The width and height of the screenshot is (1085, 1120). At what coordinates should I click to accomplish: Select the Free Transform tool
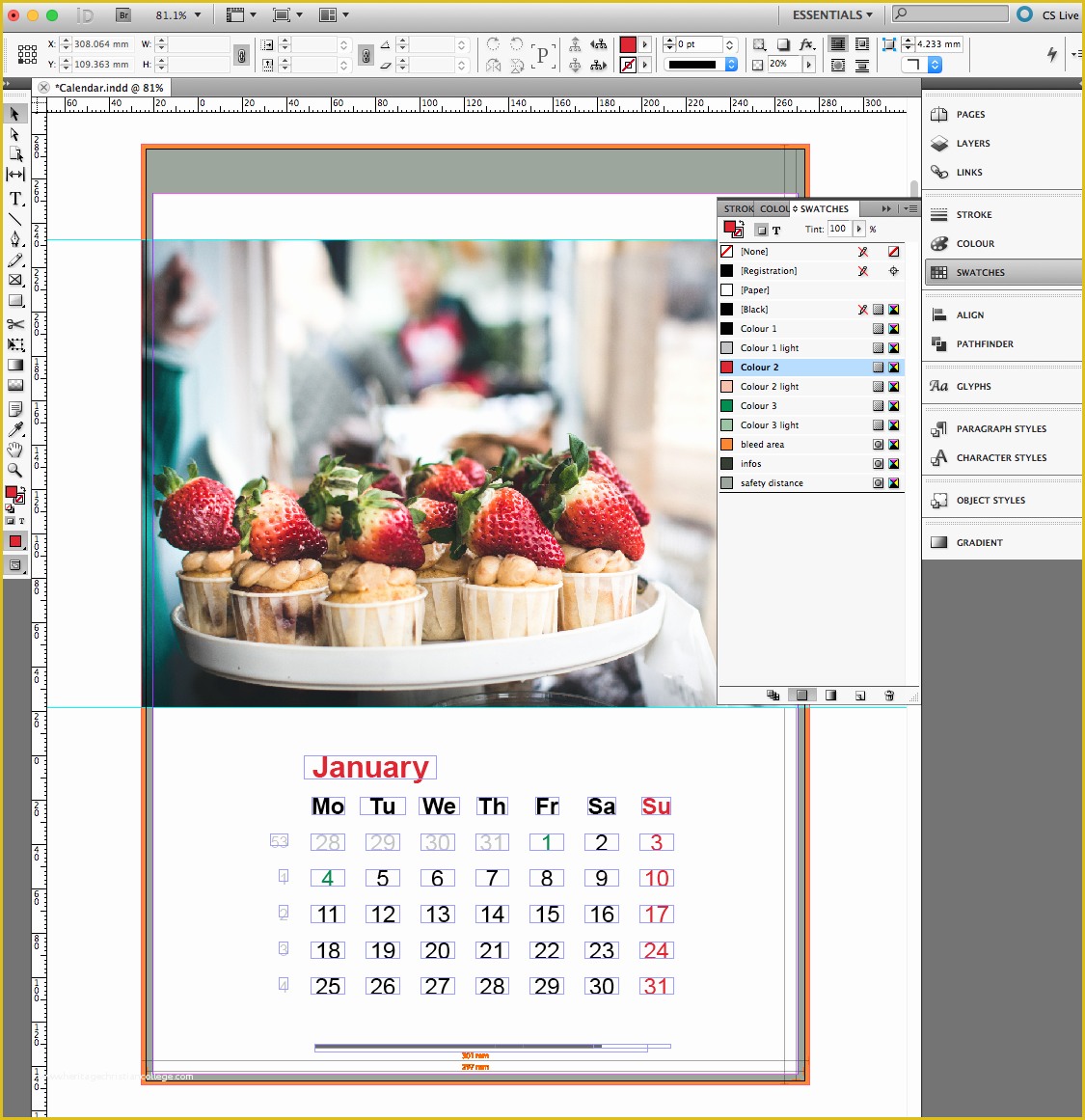[x=15, y=344]
